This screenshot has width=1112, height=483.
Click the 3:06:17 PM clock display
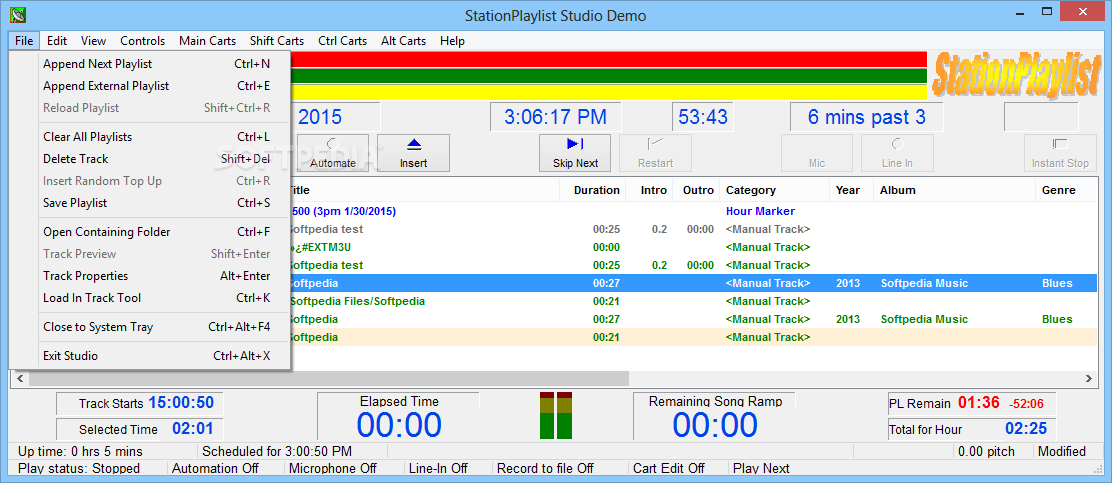click(x=555, y=116)
